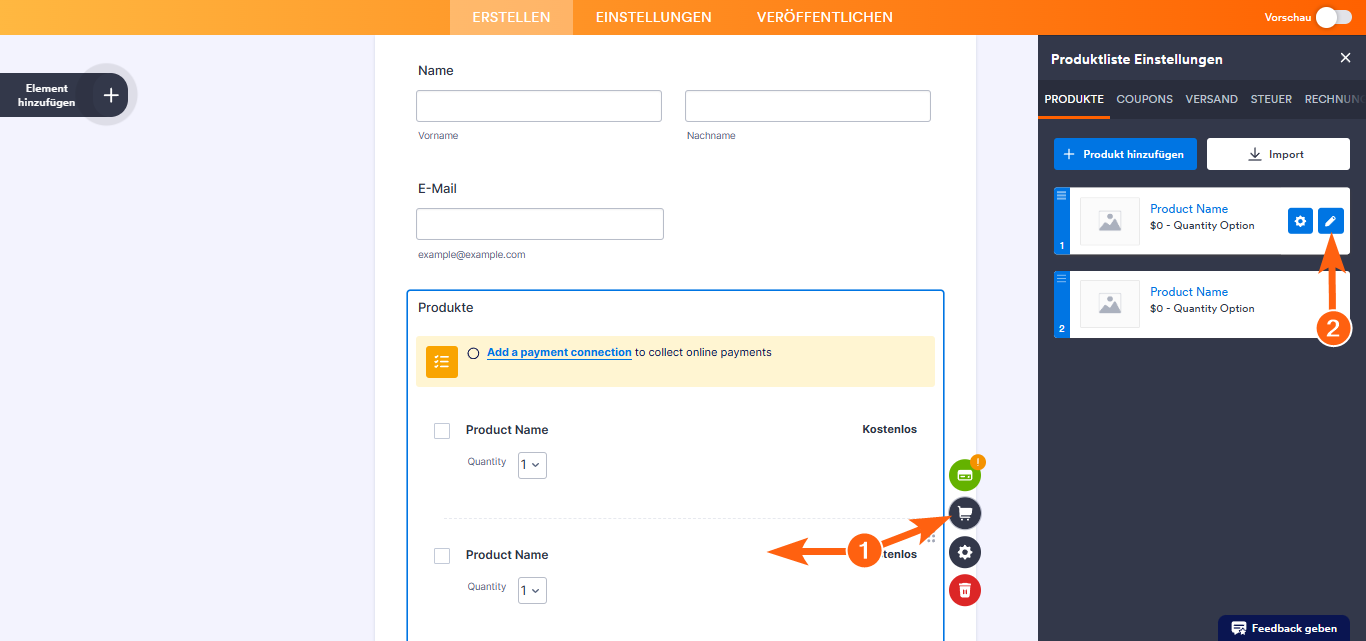The height and width of the screenshot is (641, 1366).
Task: Close the Produktliste Einstellungen panel
Action: [x=1345, y=58]
